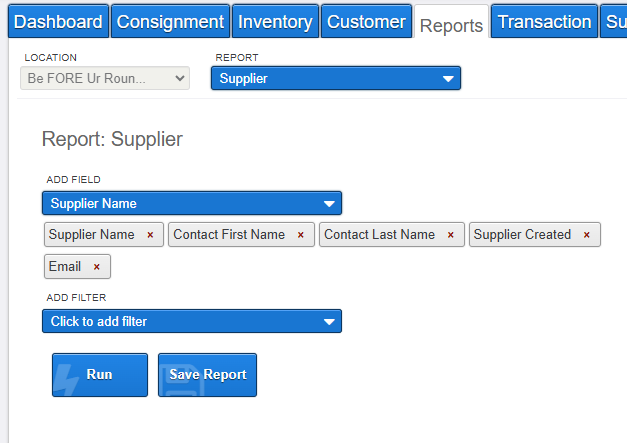Remove the Contact Last Name field tag
The image size is (627, 443).
450,235
